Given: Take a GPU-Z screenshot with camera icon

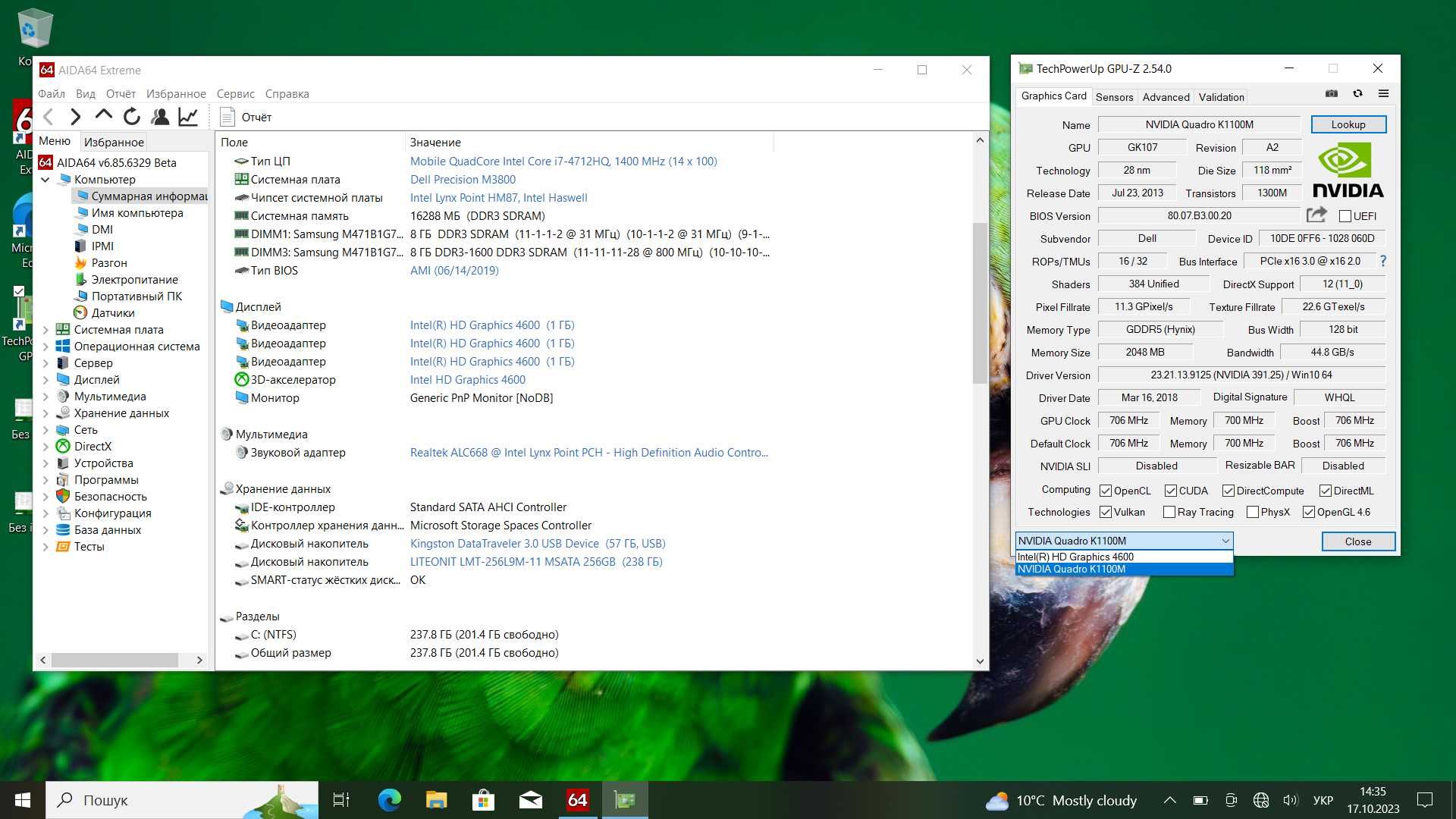Looking at the screenshot, I should [1331, 94].
